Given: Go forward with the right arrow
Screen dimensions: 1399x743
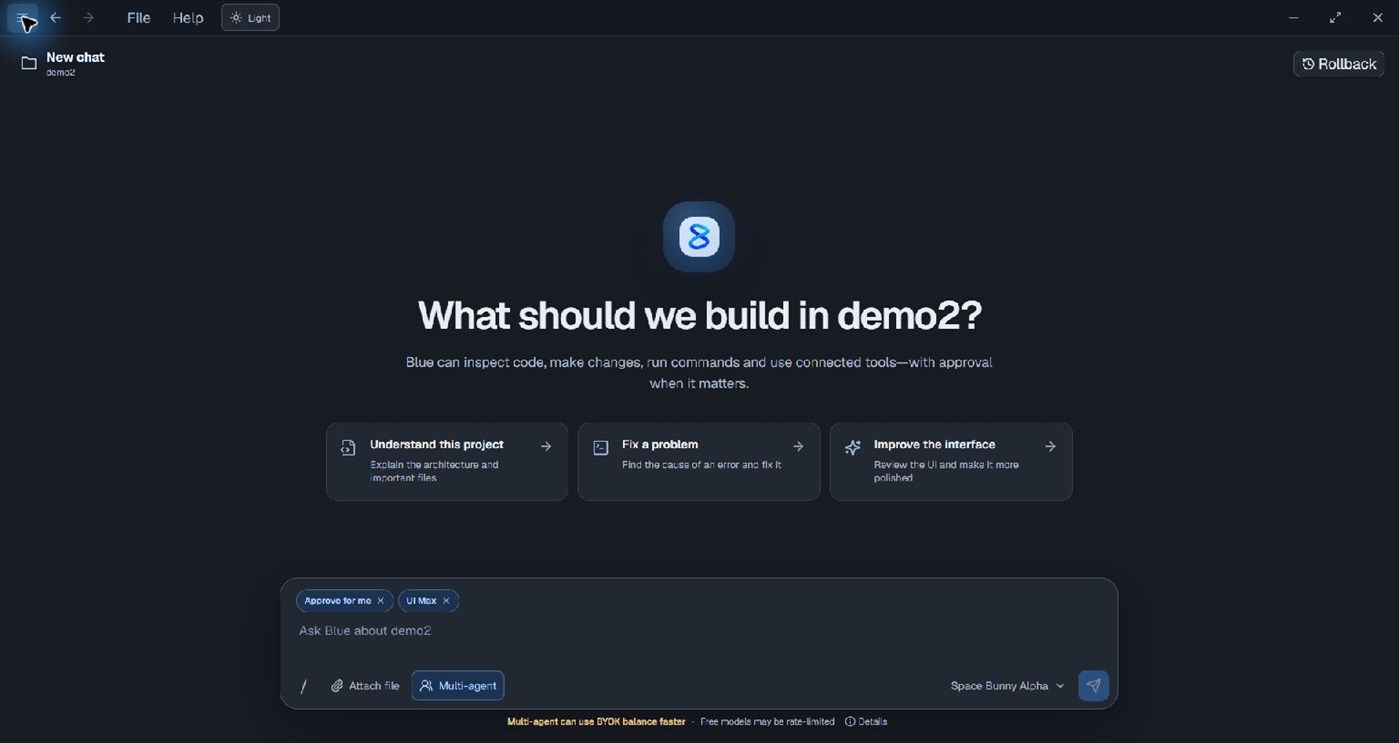Looking at the screenshot, I should pyautogui.click(x=89, y=18).
